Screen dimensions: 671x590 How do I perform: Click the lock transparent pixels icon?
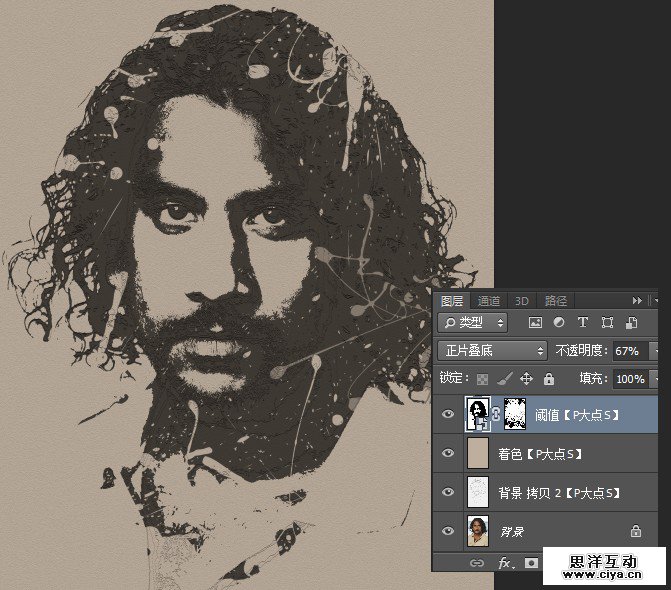[x=483, y=379]
